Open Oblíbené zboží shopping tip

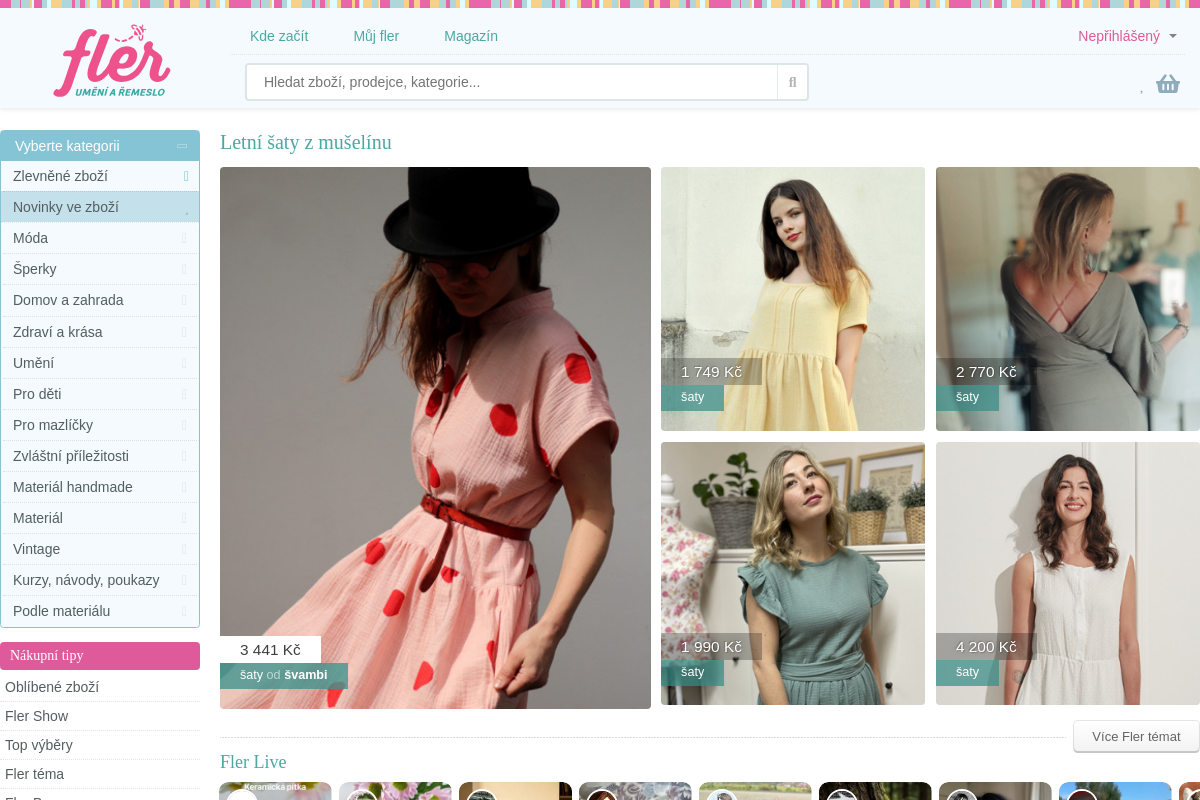tap(52, 687)
